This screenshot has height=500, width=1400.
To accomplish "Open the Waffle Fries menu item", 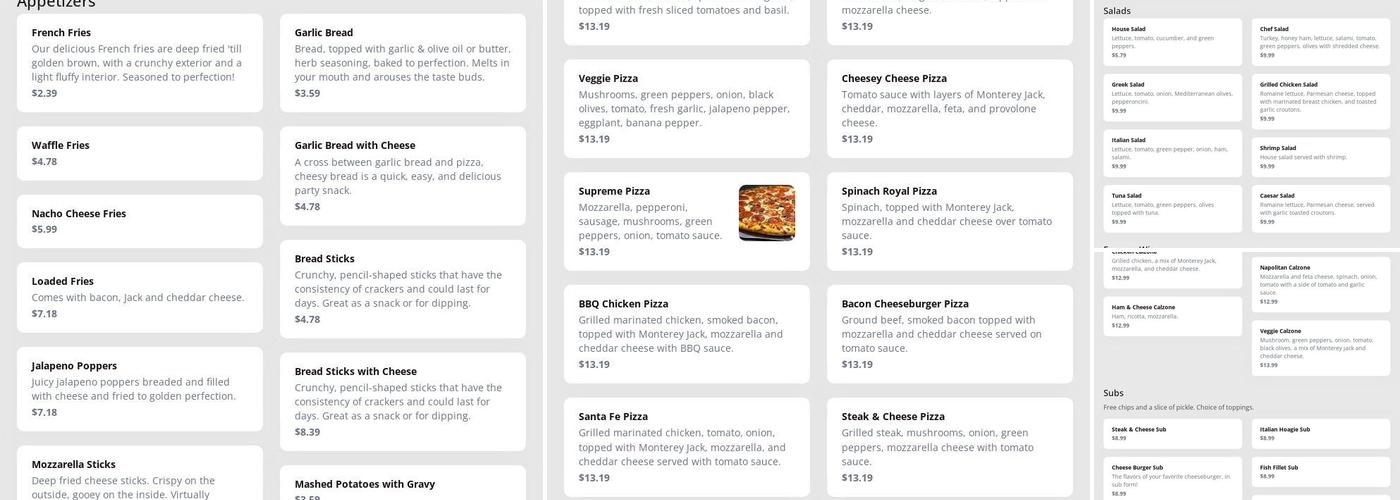I will pyautogui.click(x=140, y=153).
